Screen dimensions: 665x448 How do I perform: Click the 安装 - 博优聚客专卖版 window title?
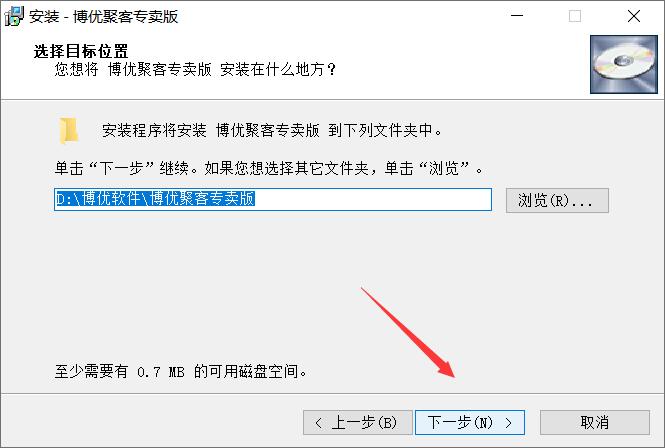[103, 17]
